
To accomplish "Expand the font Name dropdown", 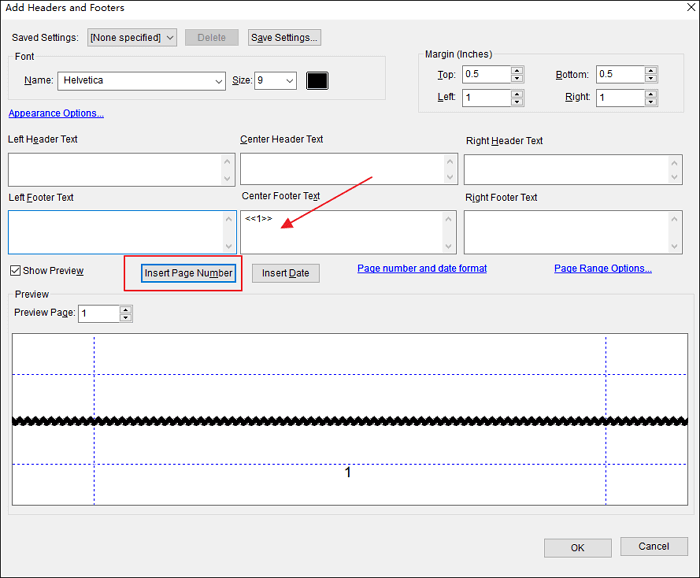I will tap(142, 81).
